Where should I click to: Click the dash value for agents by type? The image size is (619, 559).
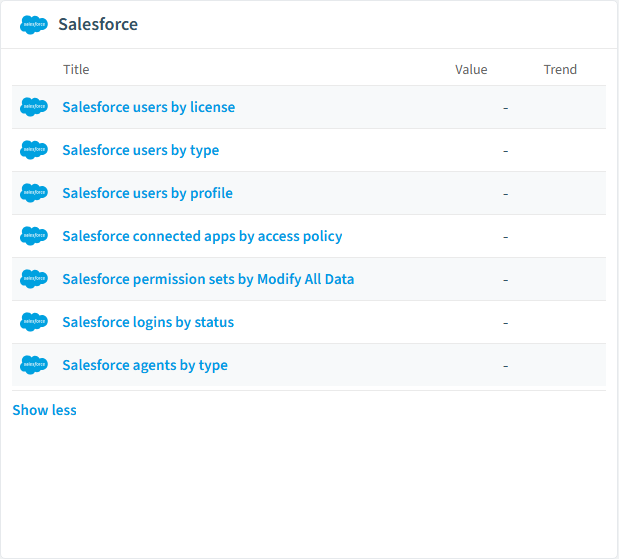pos(505,366)
